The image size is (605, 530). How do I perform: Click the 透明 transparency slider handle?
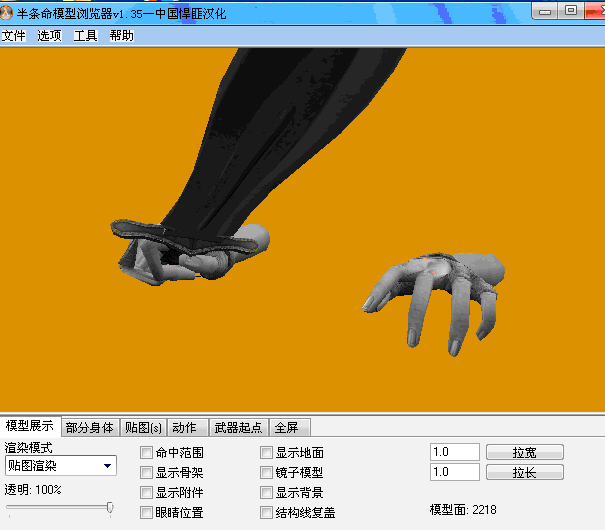[x=109, y=508]
